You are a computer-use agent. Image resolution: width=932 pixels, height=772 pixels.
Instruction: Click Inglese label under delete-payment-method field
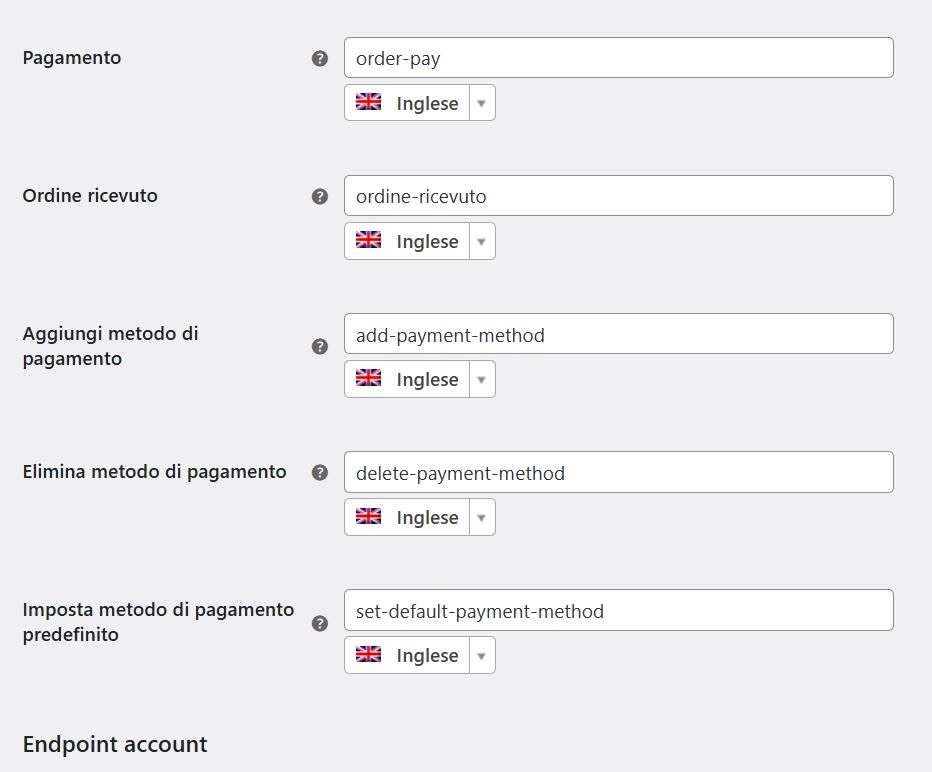point(427,517)
